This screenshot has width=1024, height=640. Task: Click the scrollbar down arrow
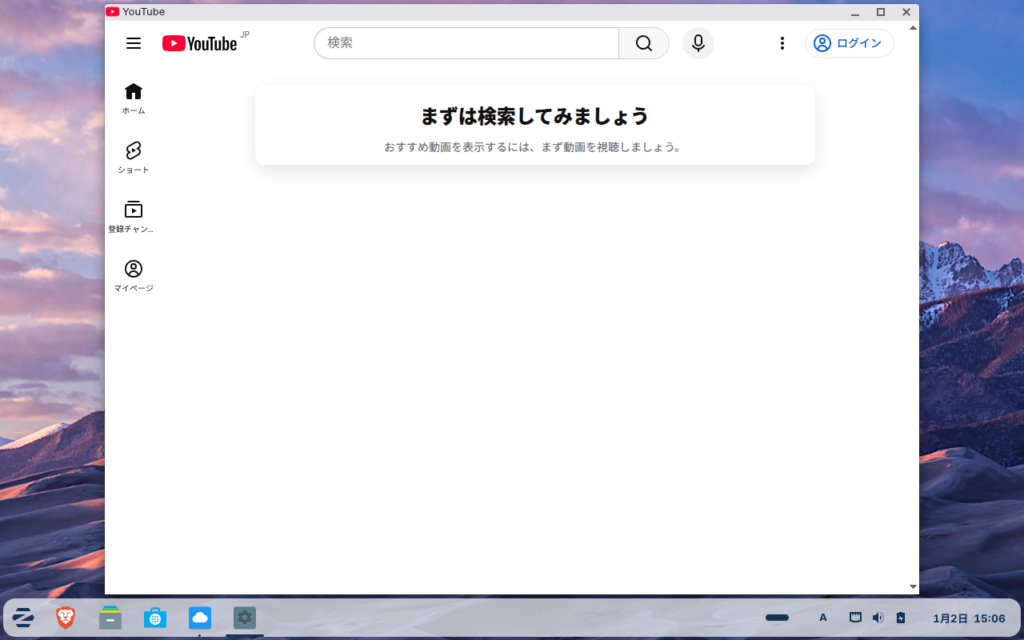(x=912, y=587)
